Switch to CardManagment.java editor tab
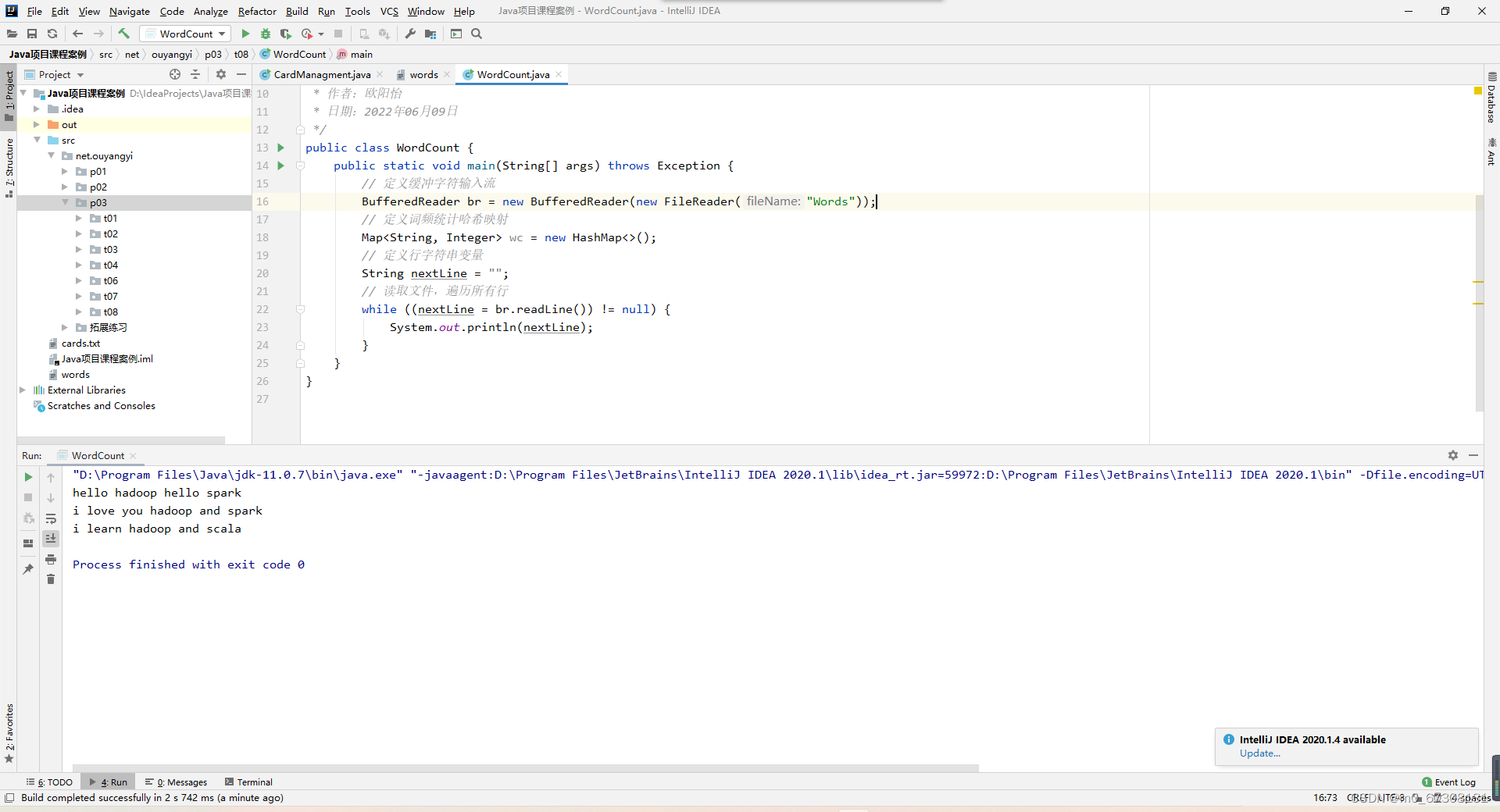 [x=322, y=74]
